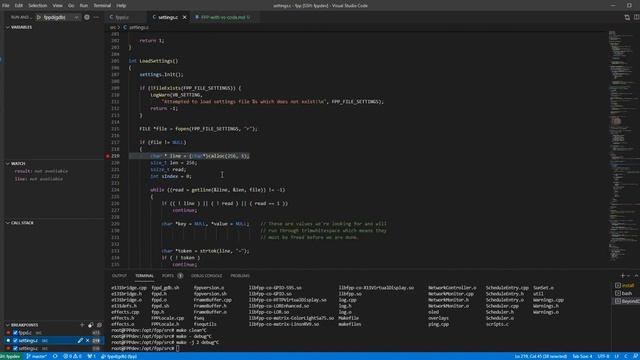Open the Terminal menu
Image resolution: width=640 pixels, height=360 pixels.
102,6
